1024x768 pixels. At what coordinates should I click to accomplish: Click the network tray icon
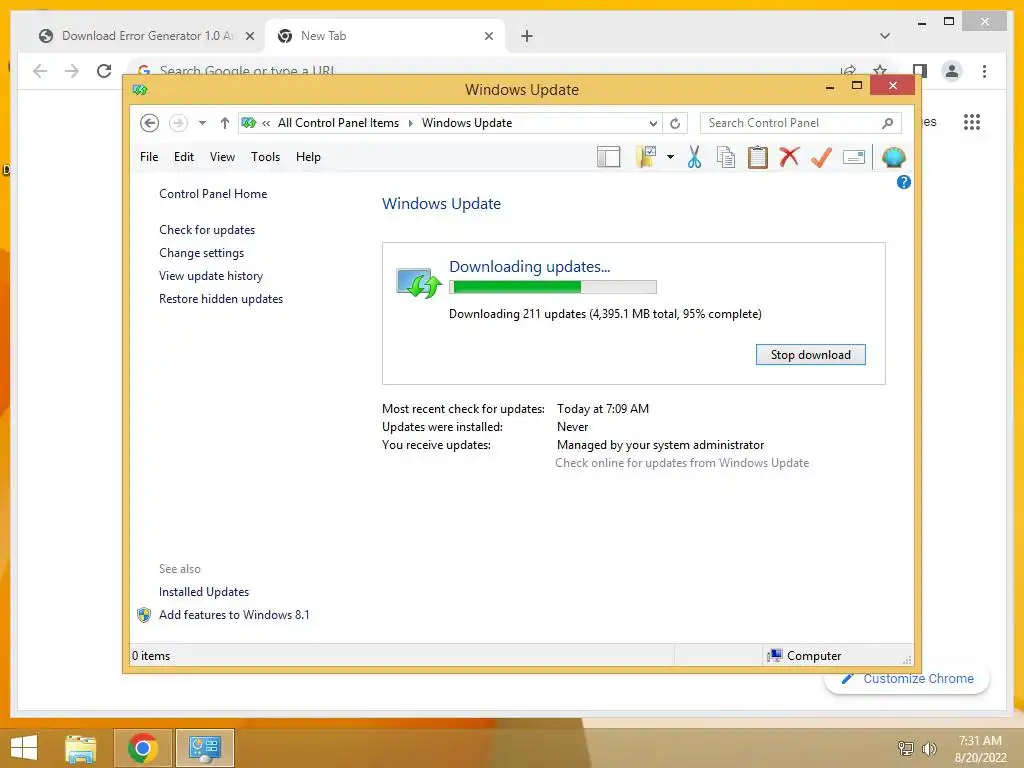point(906,748)
